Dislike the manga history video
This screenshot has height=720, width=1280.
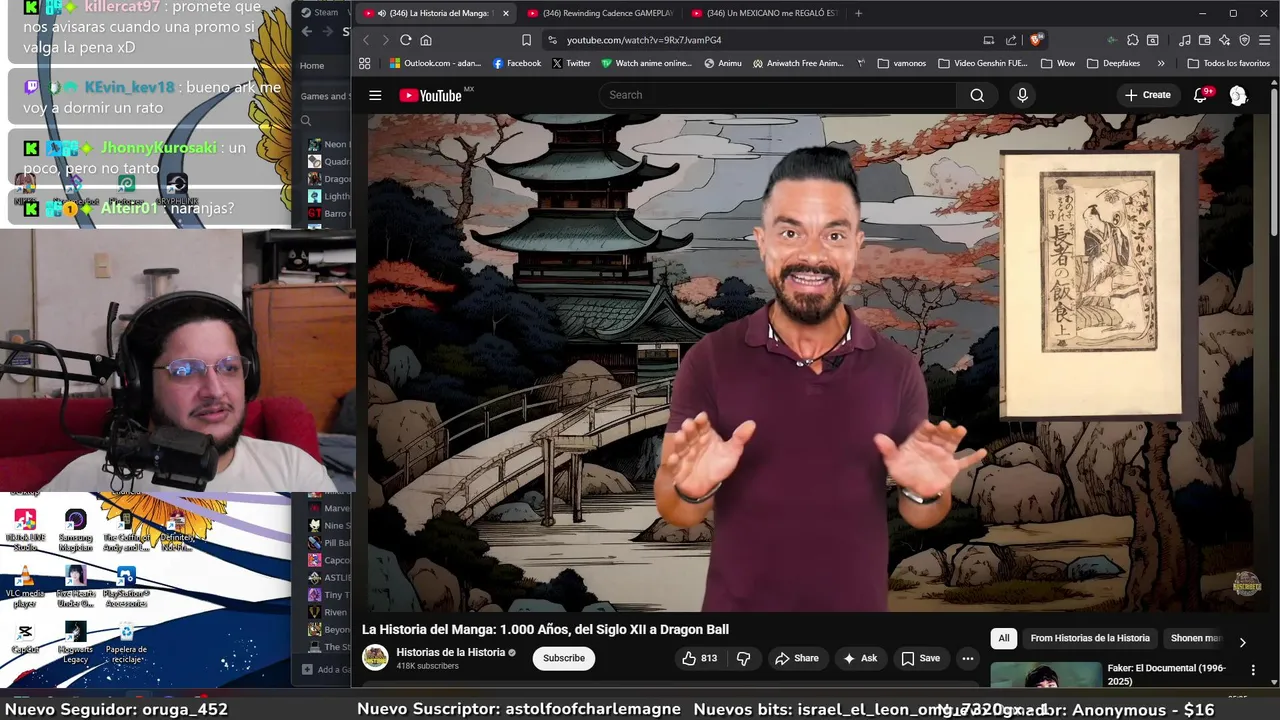[743, 658]
